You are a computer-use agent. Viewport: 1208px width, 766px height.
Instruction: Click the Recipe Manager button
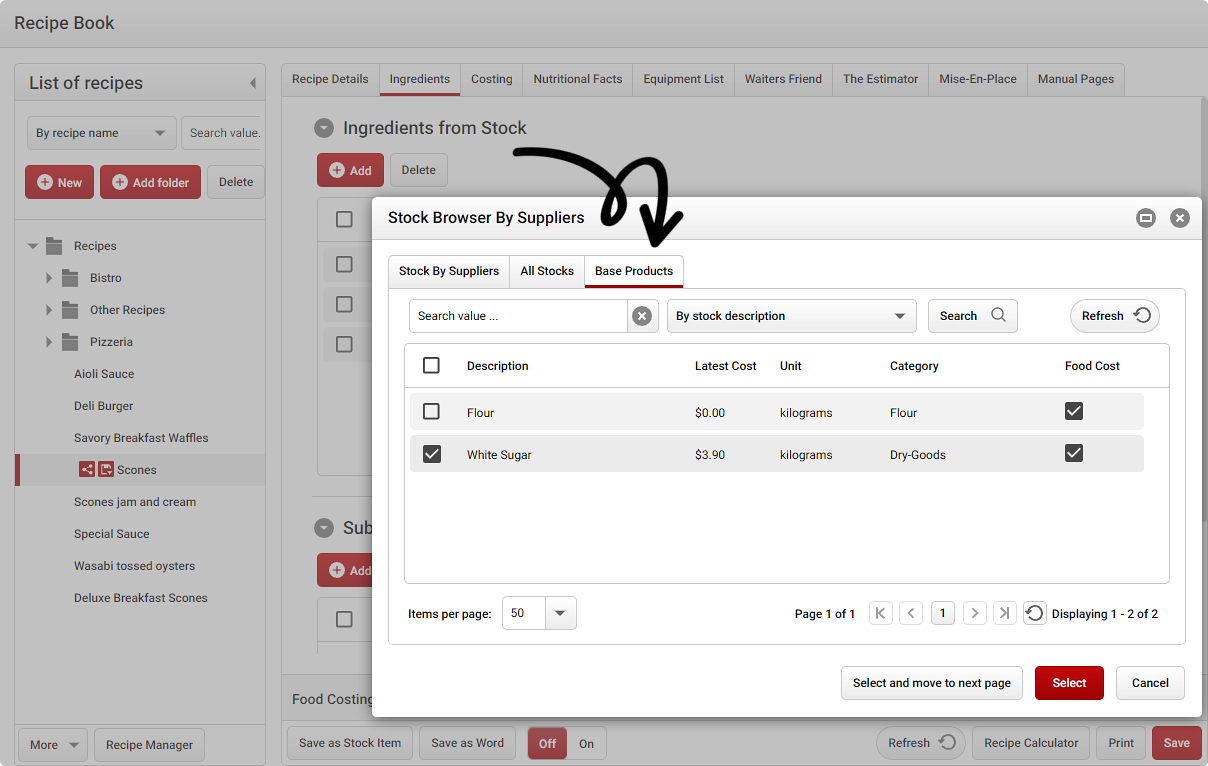pos(150,745)
